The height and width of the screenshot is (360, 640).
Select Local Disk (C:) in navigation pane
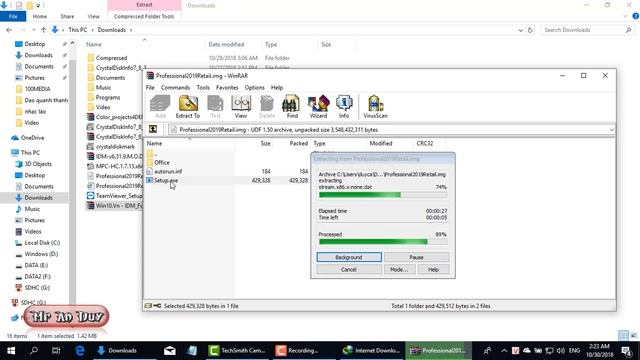[42, 242]
